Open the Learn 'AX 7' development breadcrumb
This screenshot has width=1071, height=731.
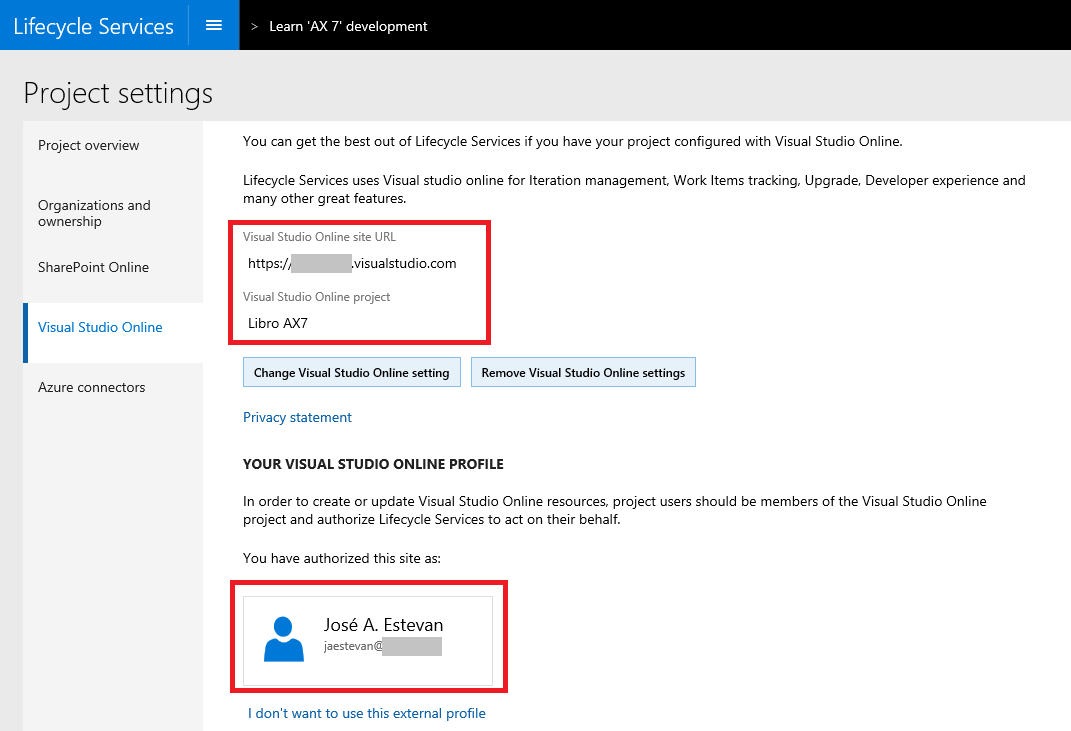tap(348, 26)
